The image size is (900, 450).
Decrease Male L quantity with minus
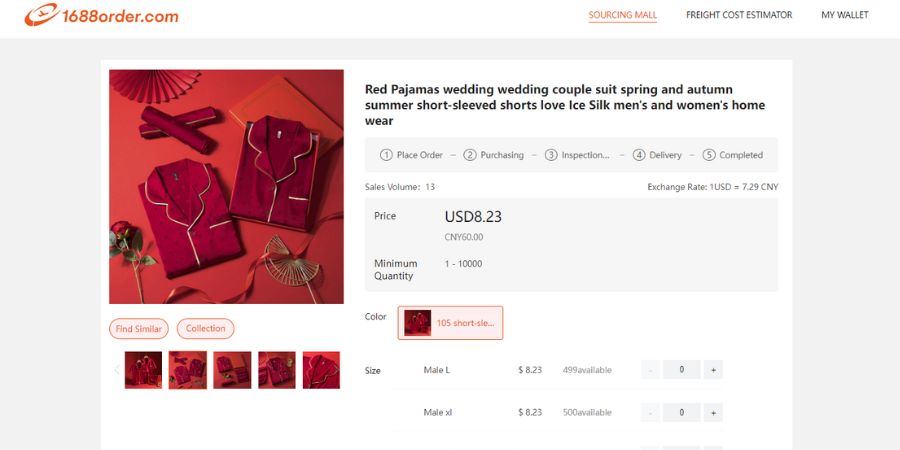pos(650,370)
